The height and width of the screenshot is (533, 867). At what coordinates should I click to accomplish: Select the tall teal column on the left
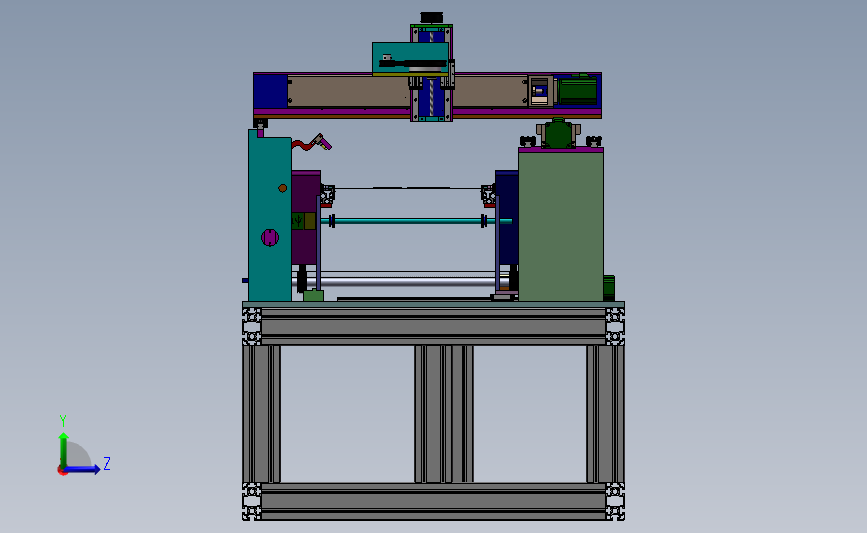pos(269,218)
